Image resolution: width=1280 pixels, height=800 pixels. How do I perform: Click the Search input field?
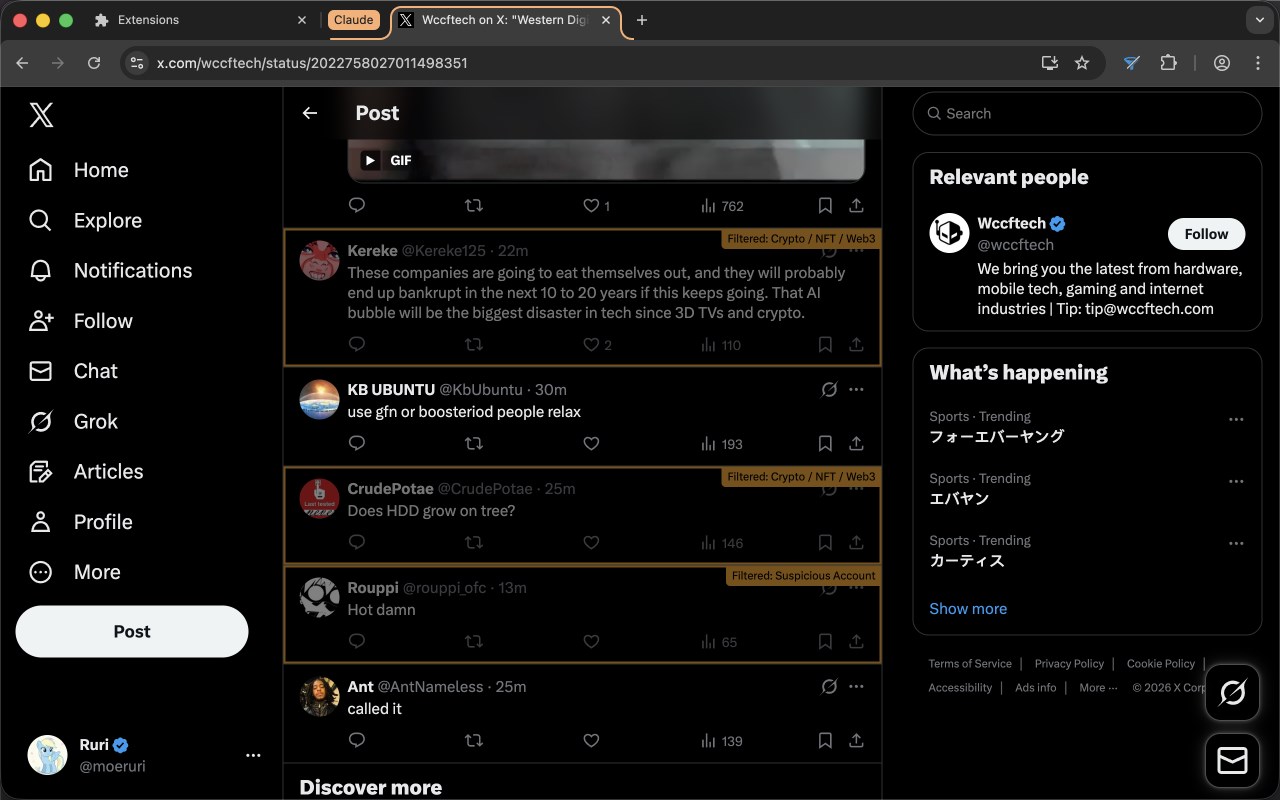(1087, 113)
